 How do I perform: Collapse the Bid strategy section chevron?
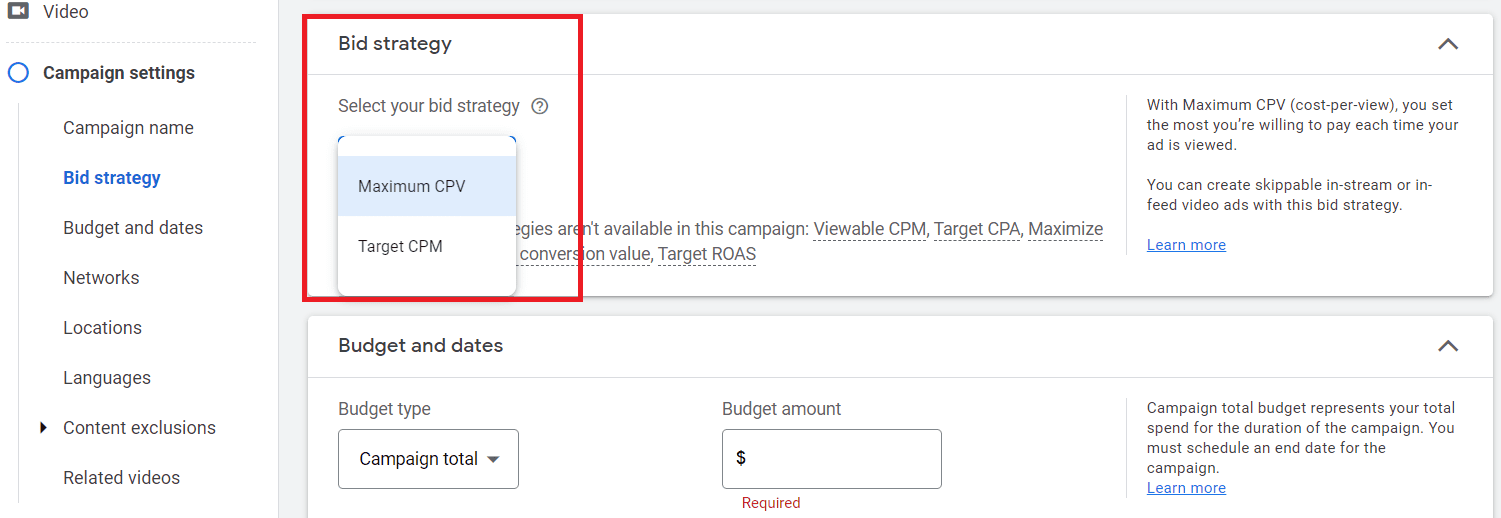[1447, 44]
